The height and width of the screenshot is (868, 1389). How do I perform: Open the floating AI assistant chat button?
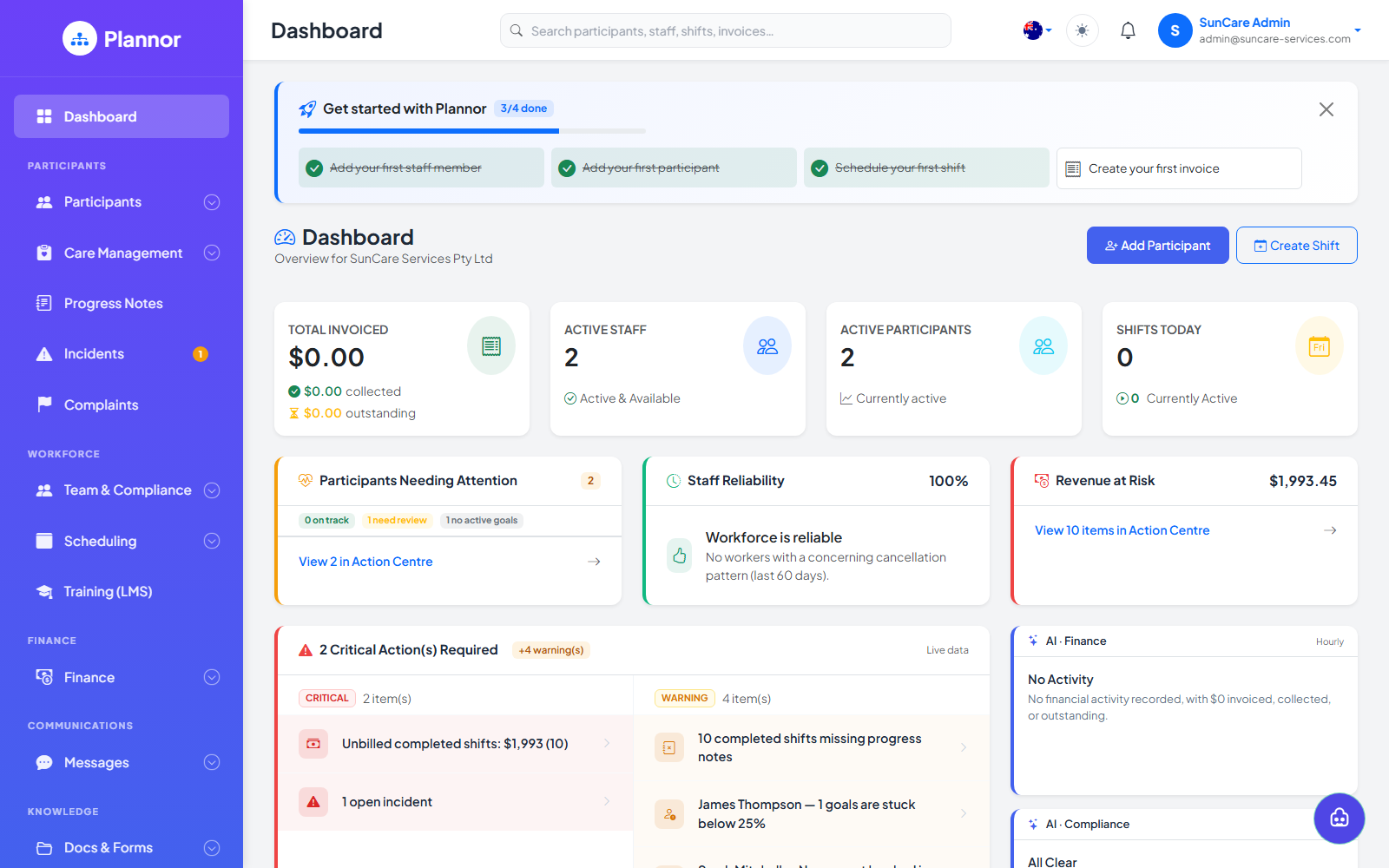pos(1340,818)
